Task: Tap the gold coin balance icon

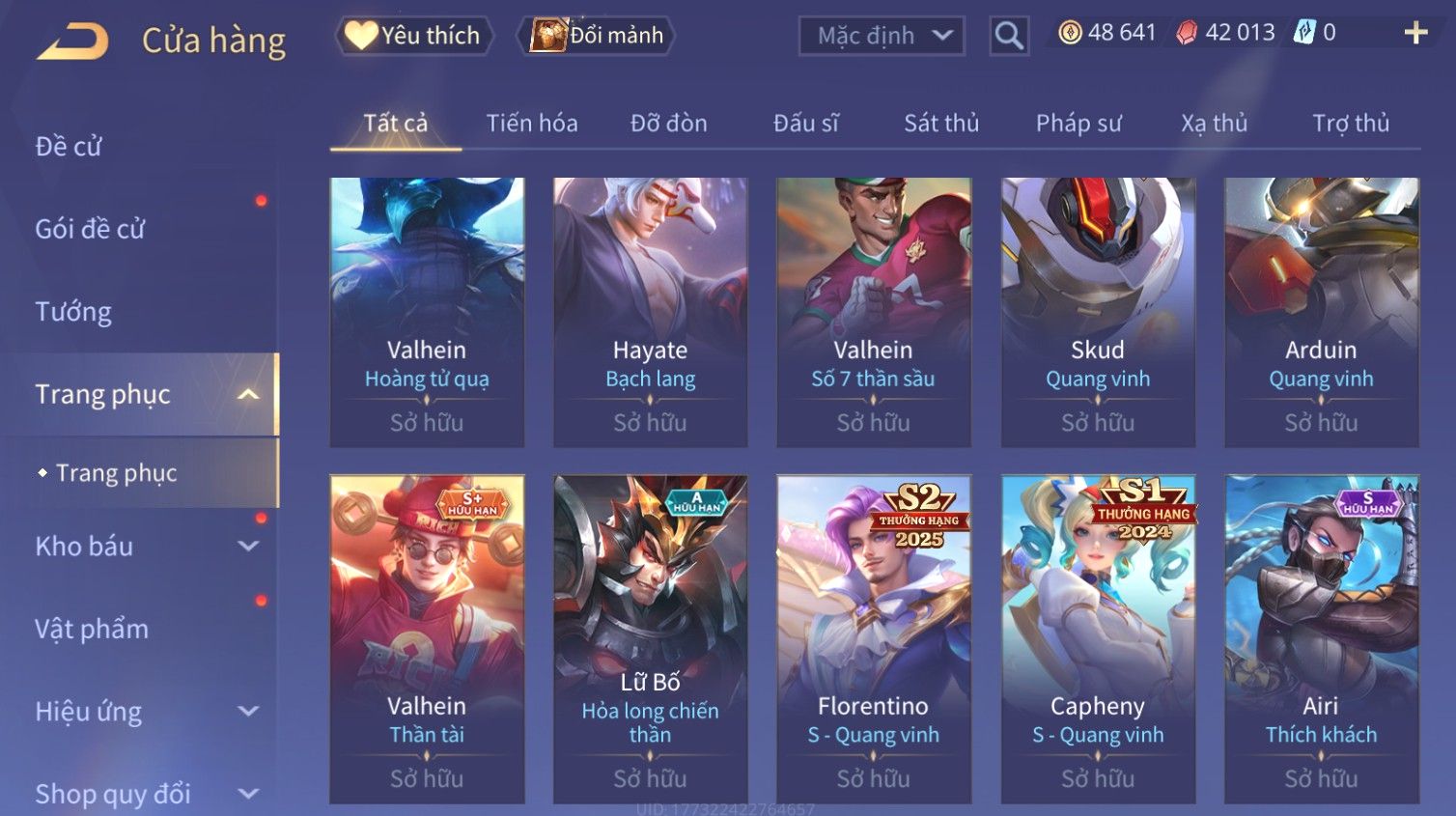Action: pyautogui.click(x=1070, y=33)
